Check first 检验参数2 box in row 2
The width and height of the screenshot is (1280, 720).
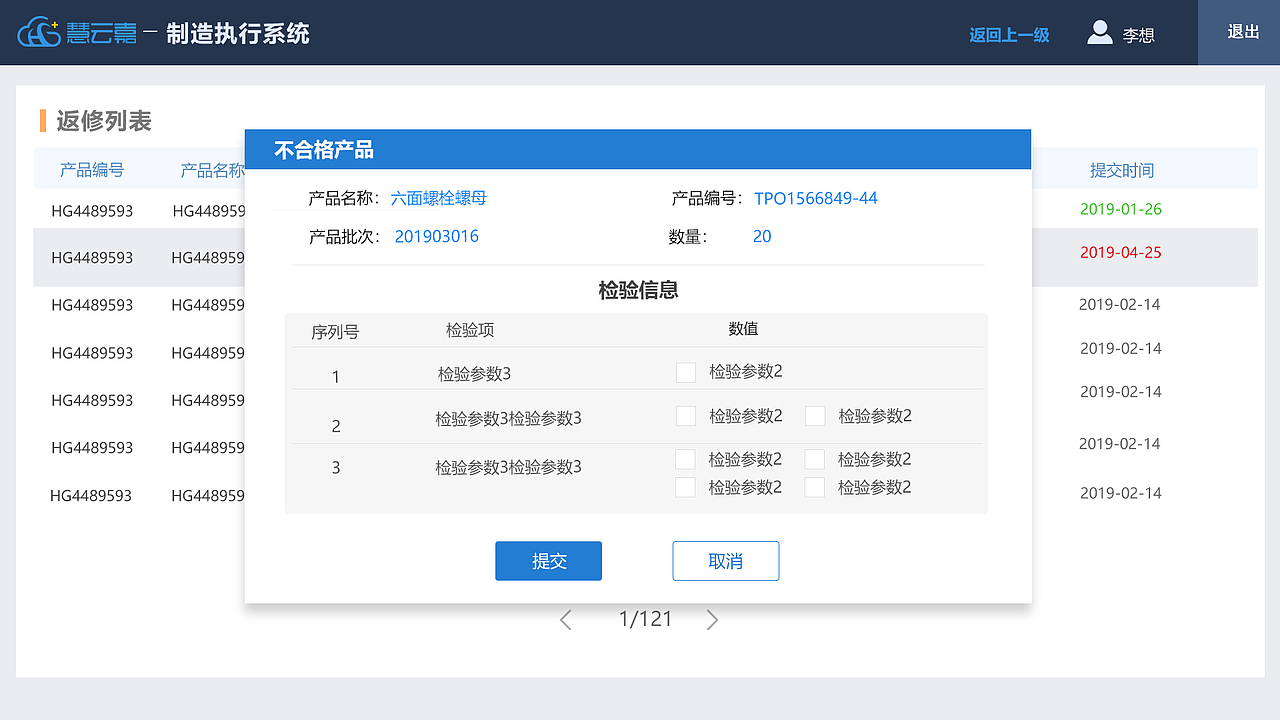click(x=686, y=416)
